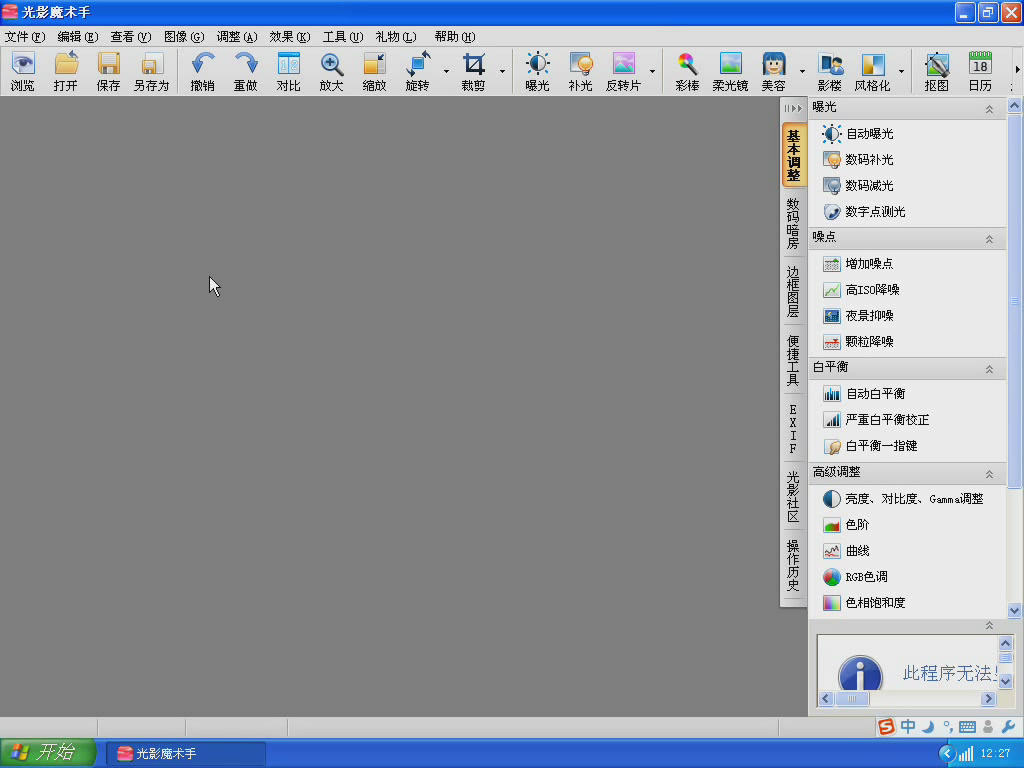Open the 美容 beauty tool
Screen dimensions: 1024x768
pos(773,71)
